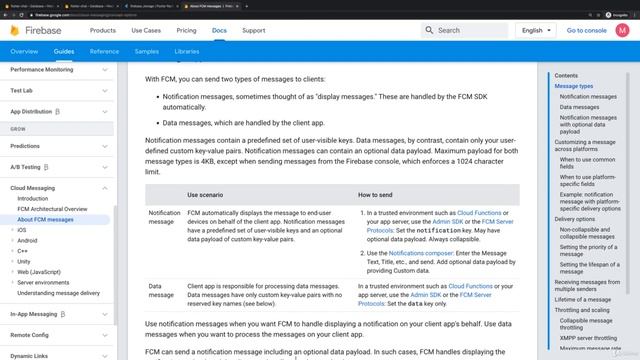The height and width of the screenshot is (360, 640).
Task: Click Go to console link
Action: pyautogui.click(x=587, y=30)
